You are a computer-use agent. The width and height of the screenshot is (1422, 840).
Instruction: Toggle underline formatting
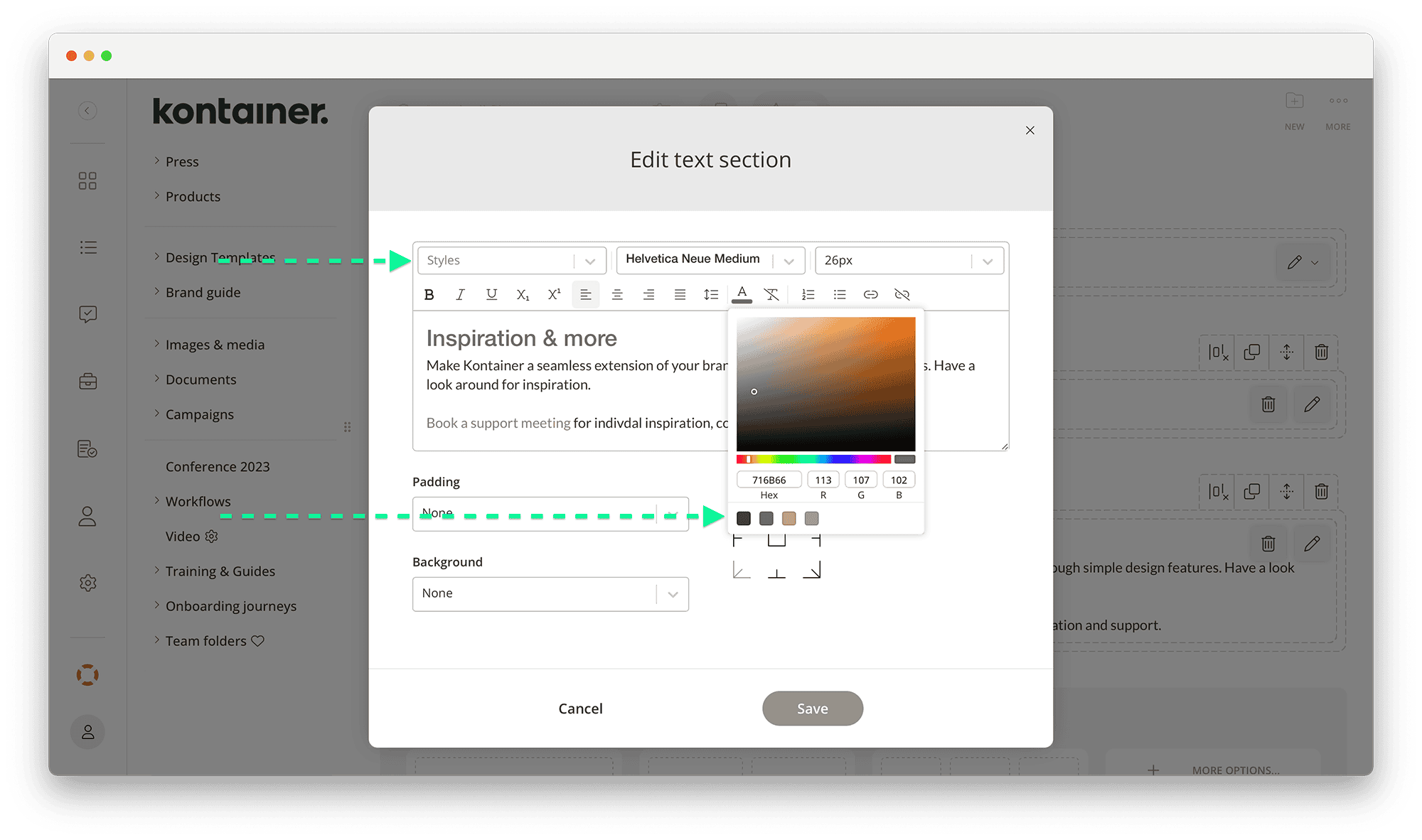[491, 294]
